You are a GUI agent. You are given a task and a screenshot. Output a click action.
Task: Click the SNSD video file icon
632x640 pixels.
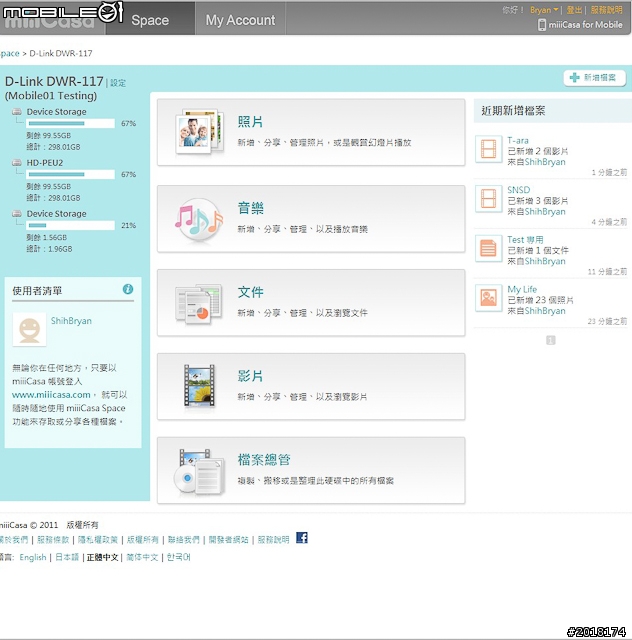point(488,199)
